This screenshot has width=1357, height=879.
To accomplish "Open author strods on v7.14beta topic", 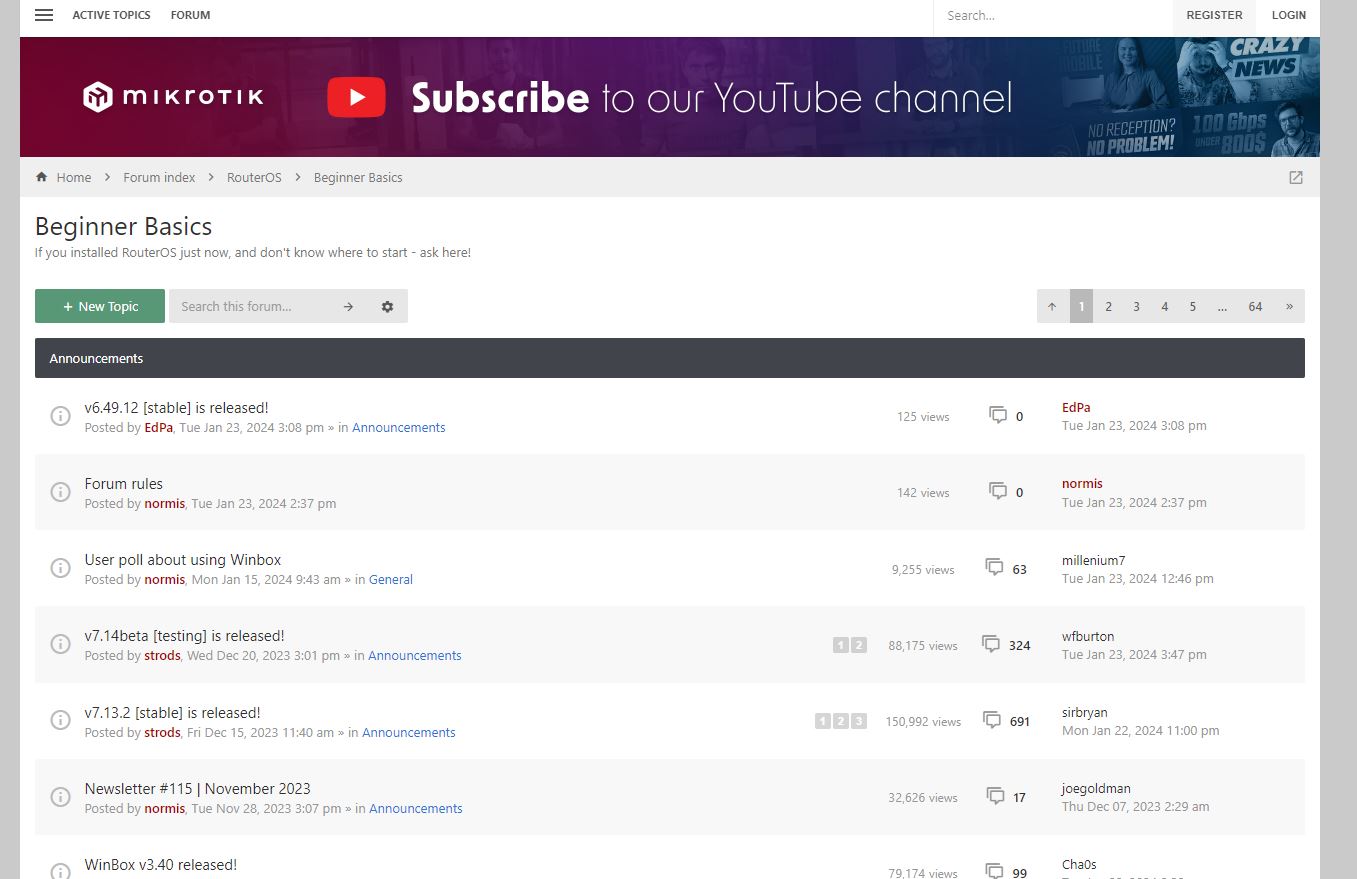I will [x=162, y=655].
